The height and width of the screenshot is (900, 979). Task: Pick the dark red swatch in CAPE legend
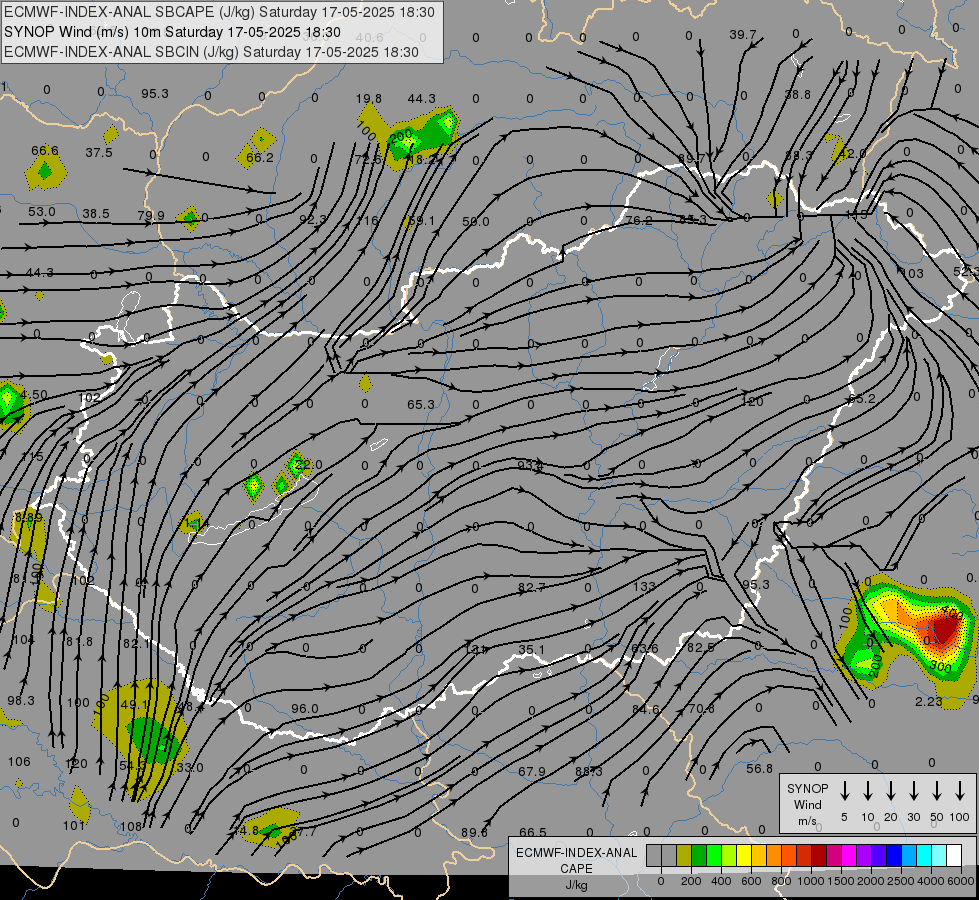819,856
